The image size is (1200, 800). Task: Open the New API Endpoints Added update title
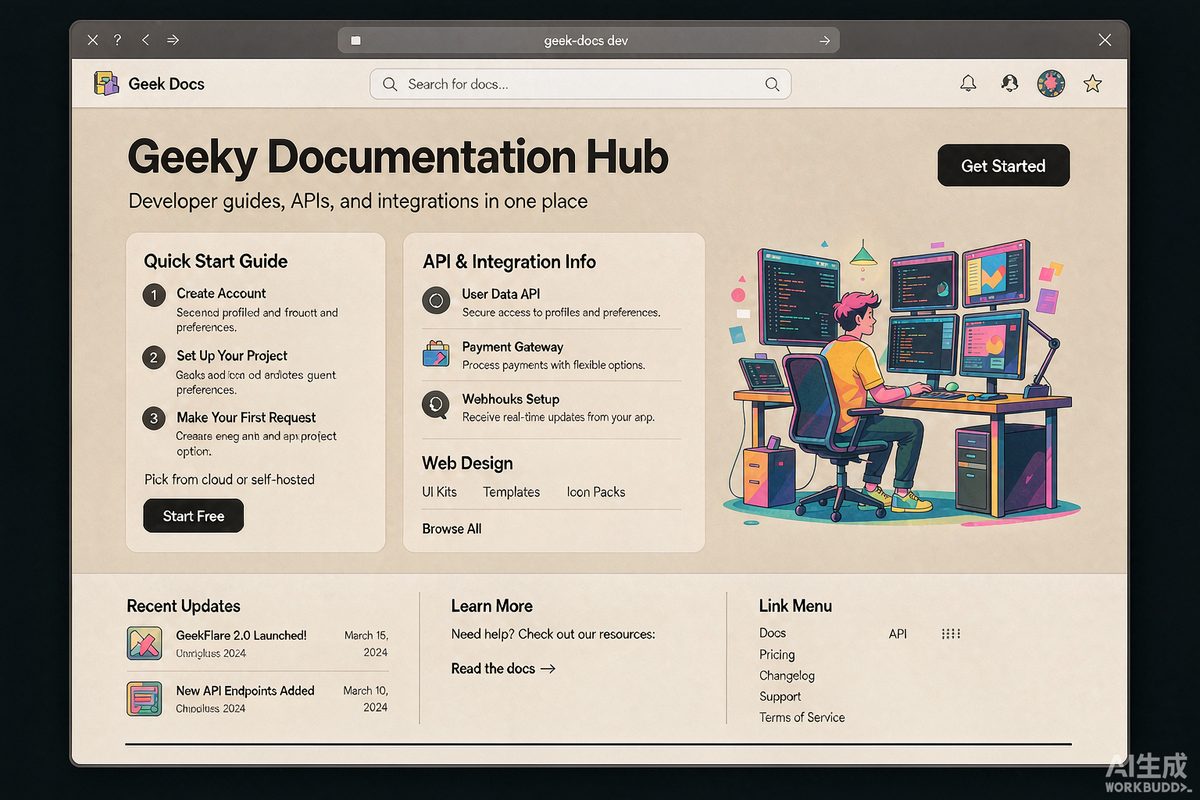point(245,690)
